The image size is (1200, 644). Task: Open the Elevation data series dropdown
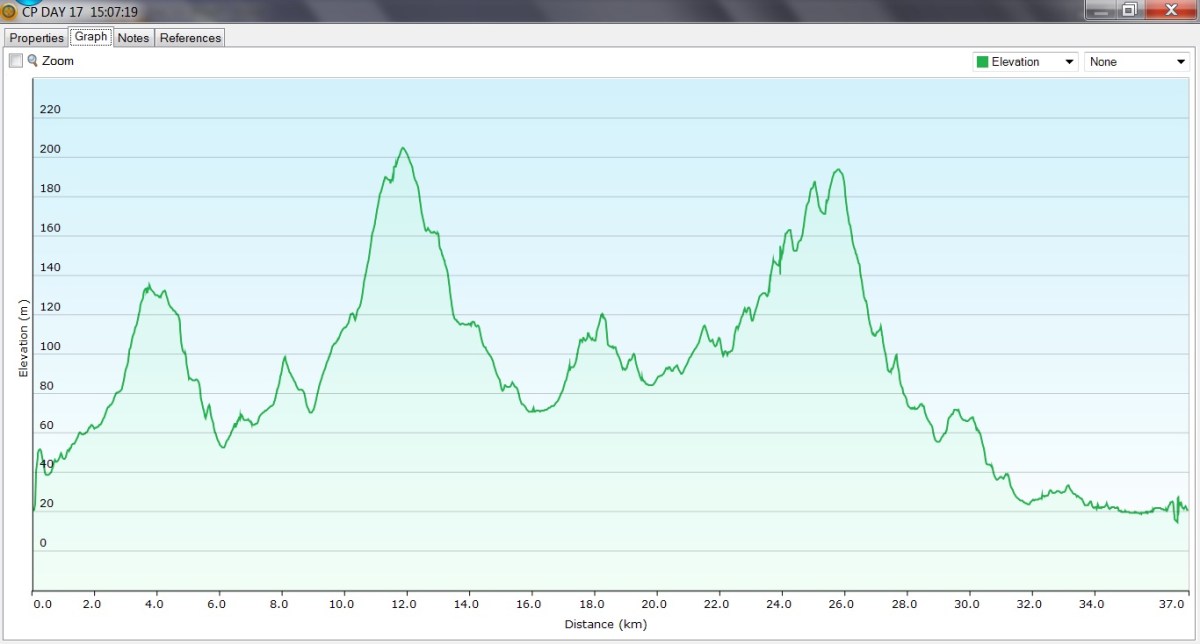coord(1025,62)
